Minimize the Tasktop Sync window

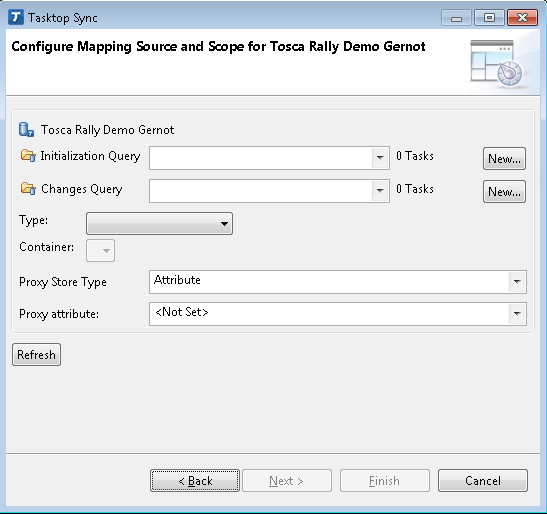(456, 18)
